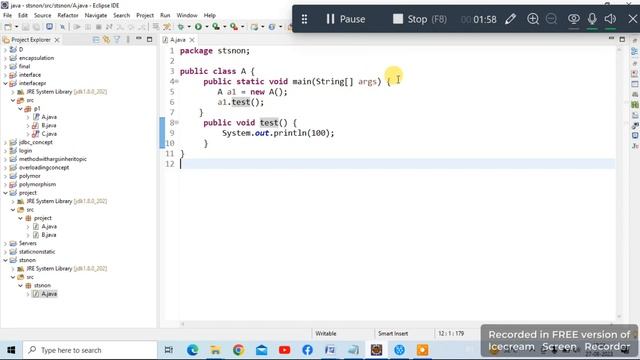This screenshot has width=640, height=360.
Task: Open the Windows Start menu
Action: pos(11,350)
